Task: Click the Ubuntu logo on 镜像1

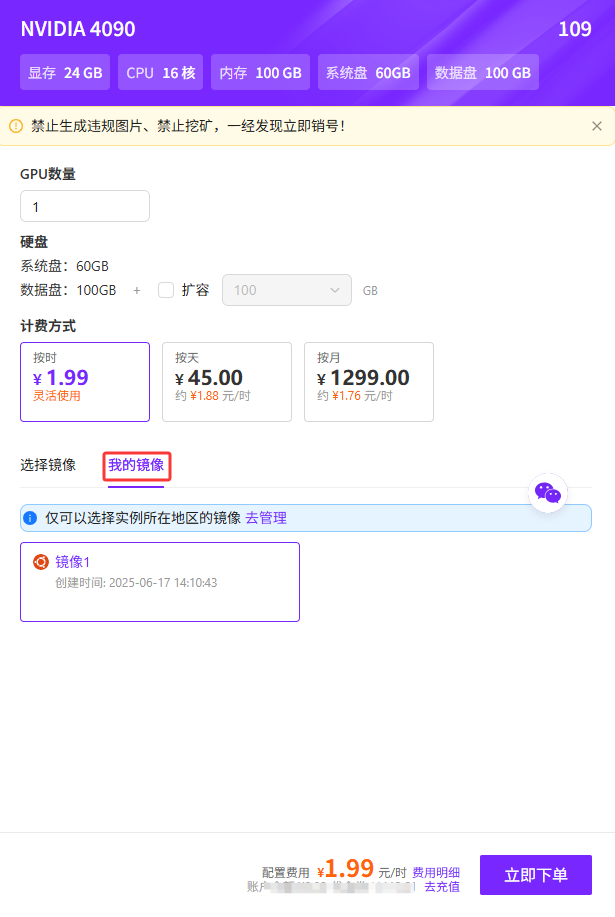Action: [x=41, y=562]
